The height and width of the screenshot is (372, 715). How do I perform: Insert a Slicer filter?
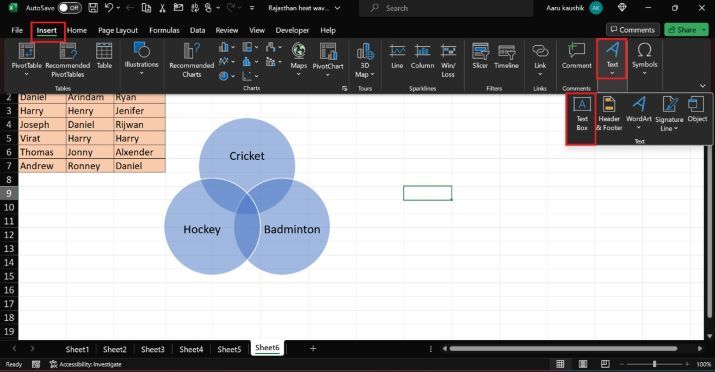point(480,56)
